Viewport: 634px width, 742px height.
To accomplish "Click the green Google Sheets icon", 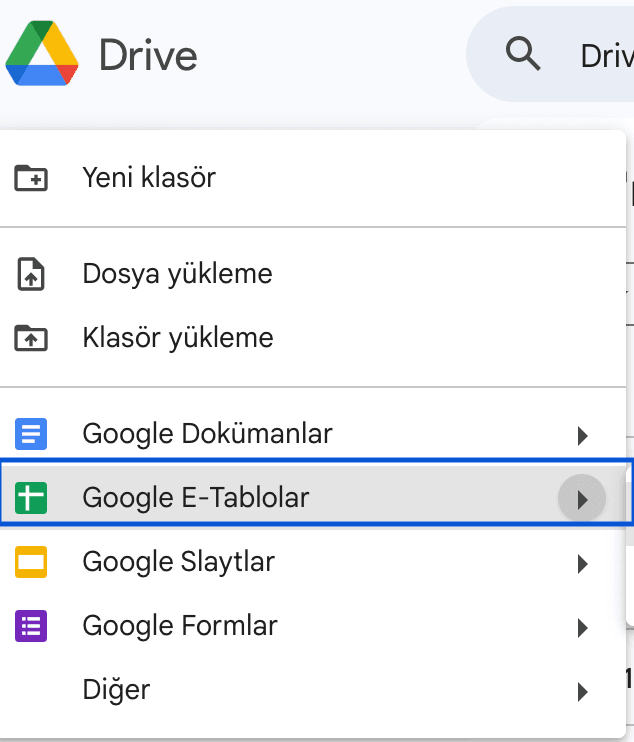I will pos(31,497).
